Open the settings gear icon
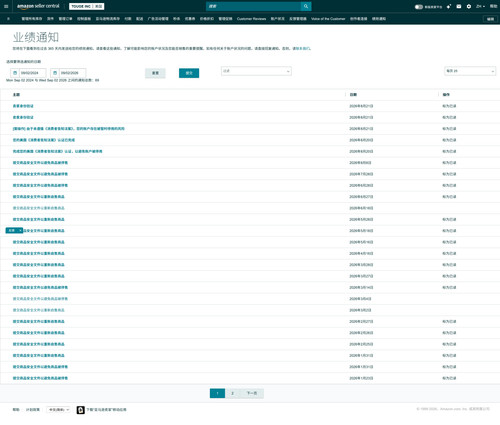The width and height of the screenshot is (500, 425). click(x=469, y=6)
